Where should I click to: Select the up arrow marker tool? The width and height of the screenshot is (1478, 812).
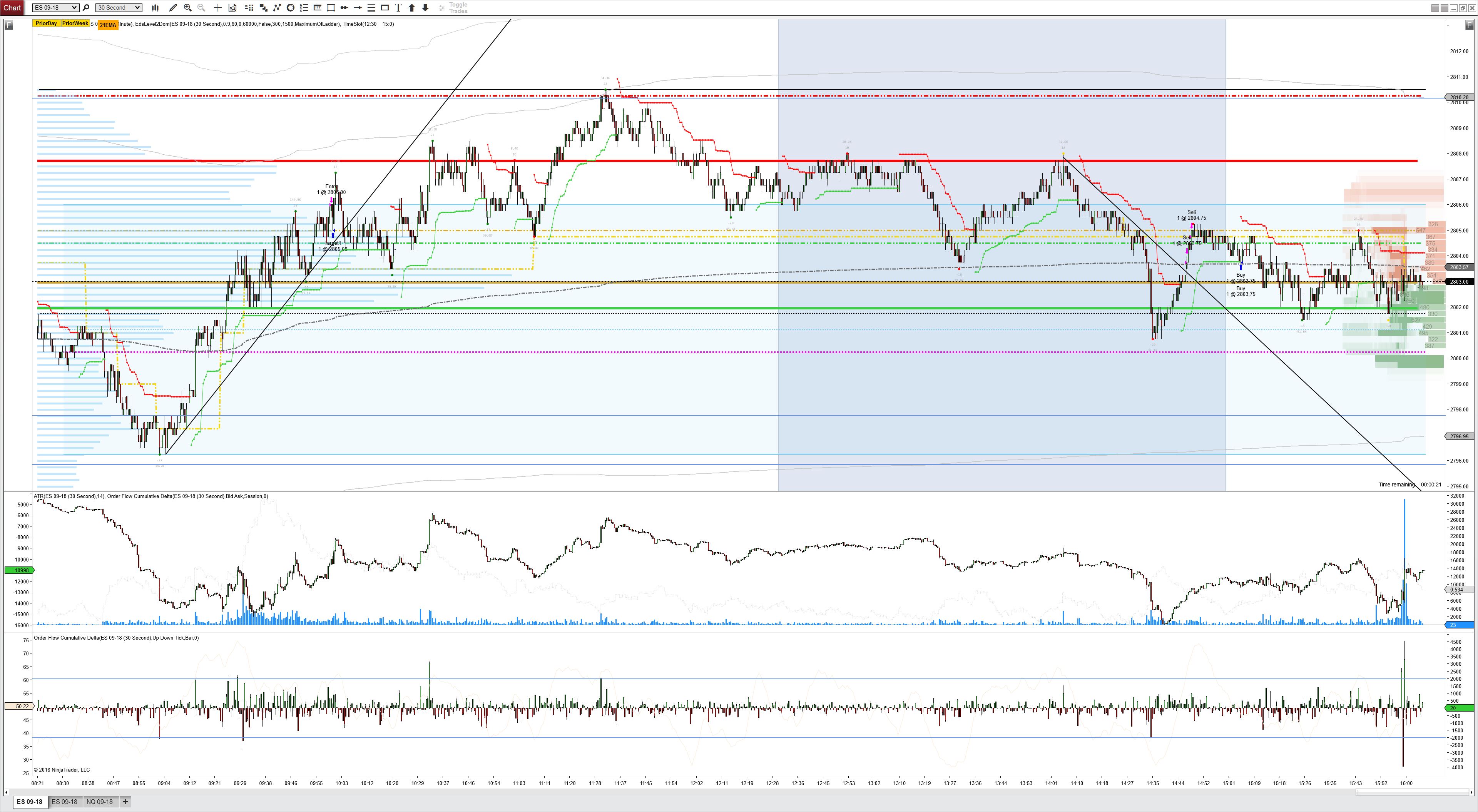(x=411, y=7)
